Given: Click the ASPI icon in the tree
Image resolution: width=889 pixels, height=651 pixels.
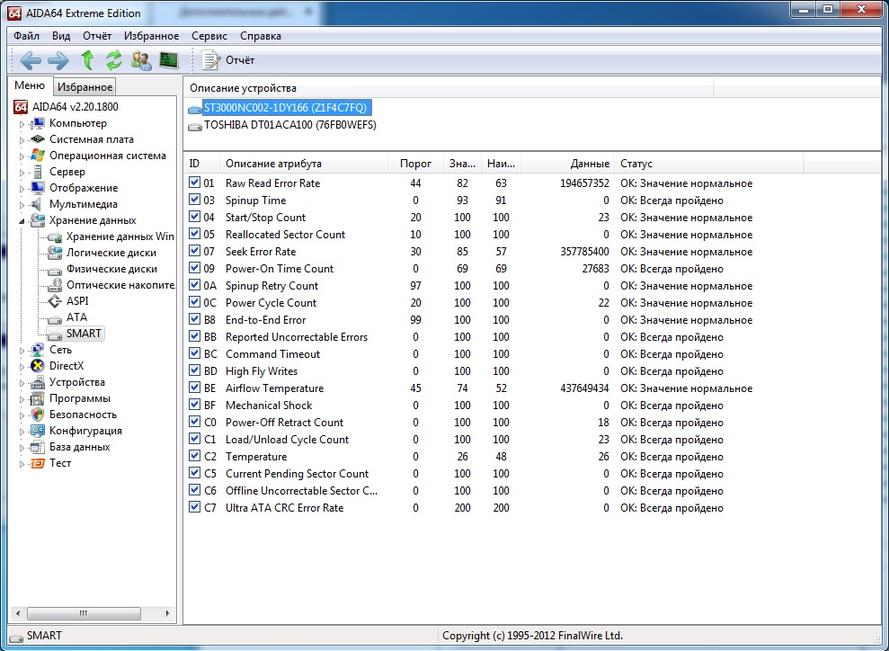Looking at the screenshot, I should [55, 301].
